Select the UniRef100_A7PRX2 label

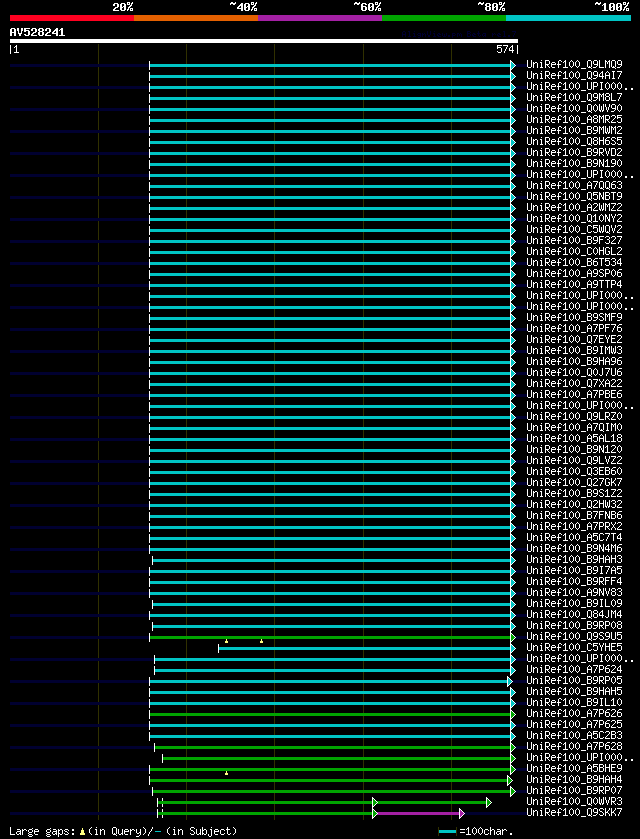coord(574,527)
